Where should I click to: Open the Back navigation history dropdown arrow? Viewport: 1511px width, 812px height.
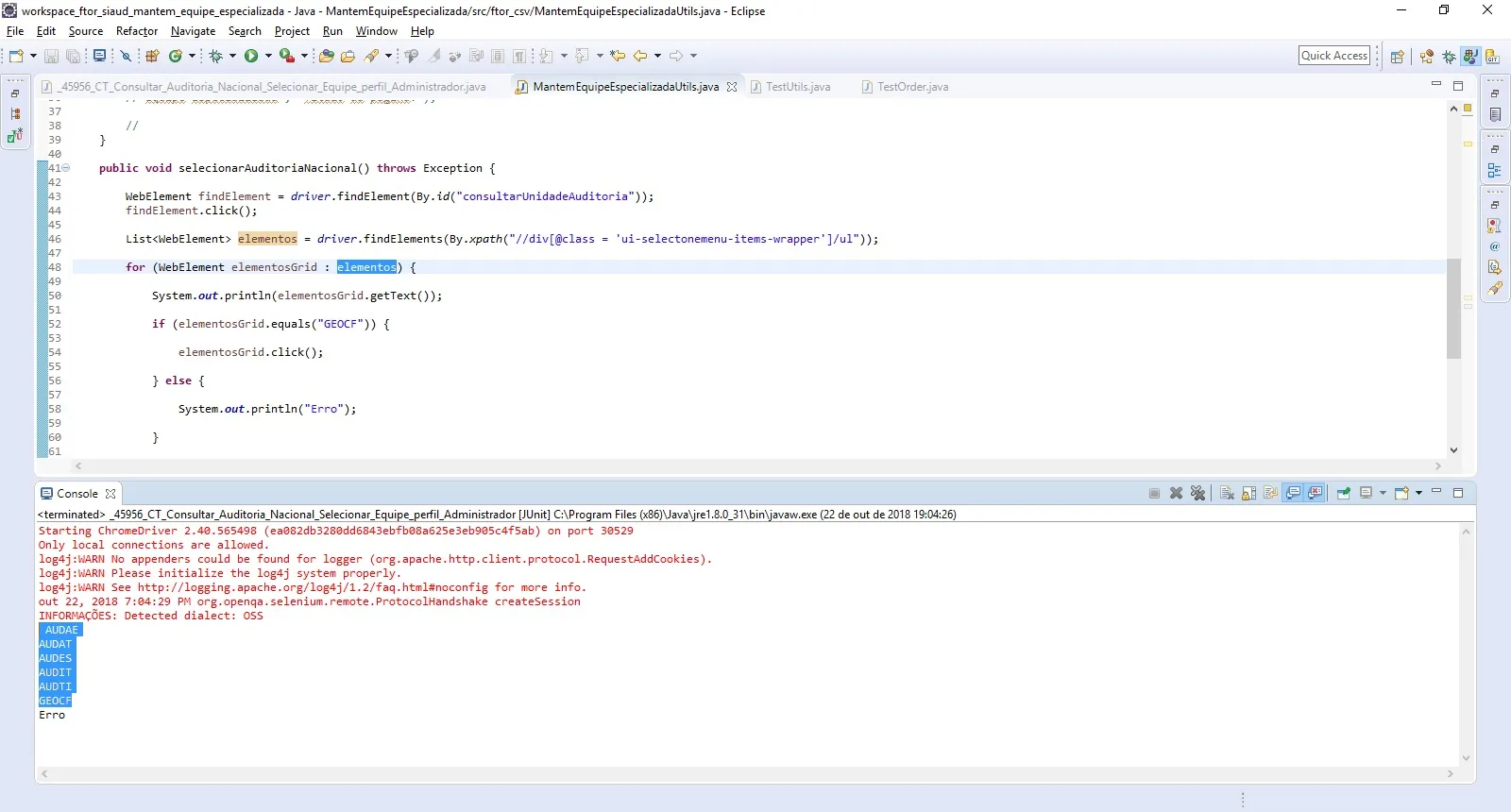coord(657,56)
